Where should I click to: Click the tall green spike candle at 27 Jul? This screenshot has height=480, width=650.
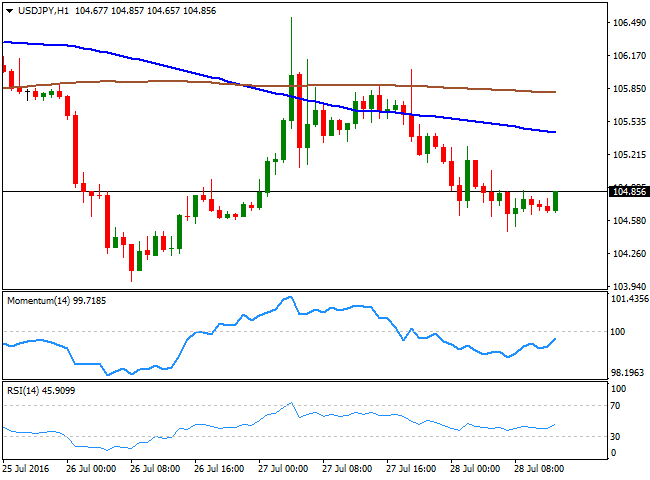click(x=291, y=98)
